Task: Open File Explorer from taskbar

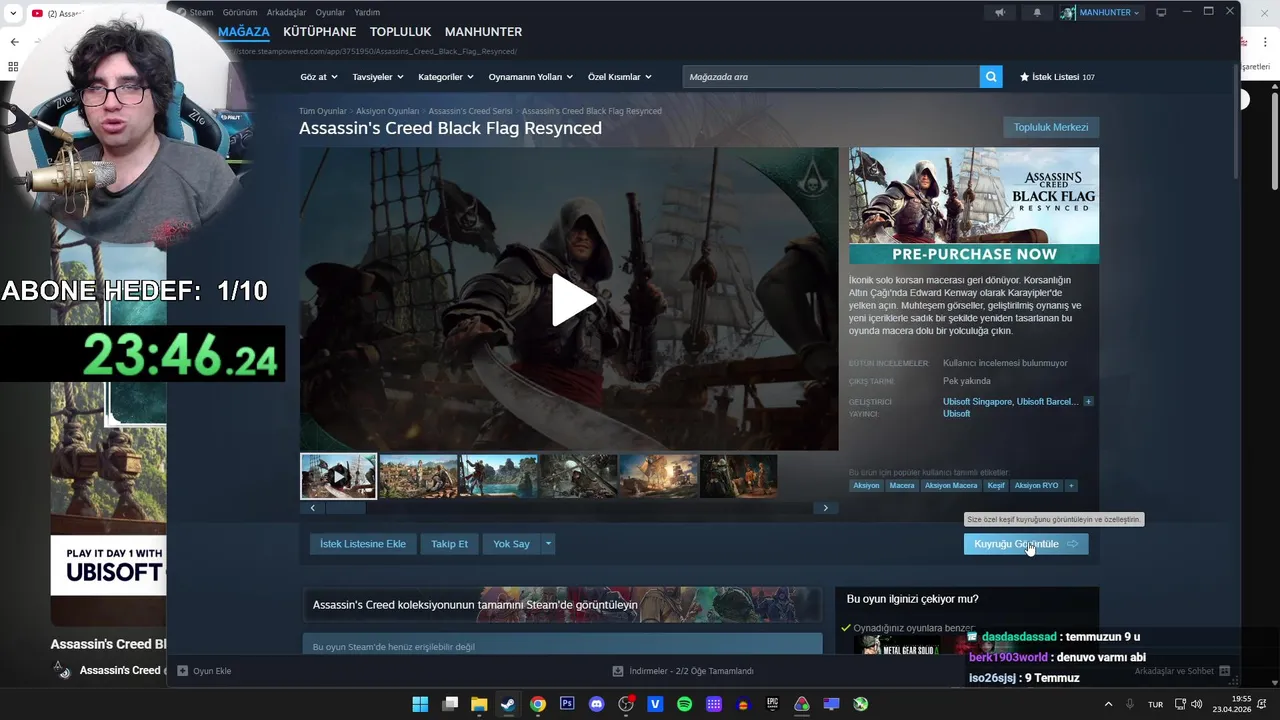Action: point(479,704)
